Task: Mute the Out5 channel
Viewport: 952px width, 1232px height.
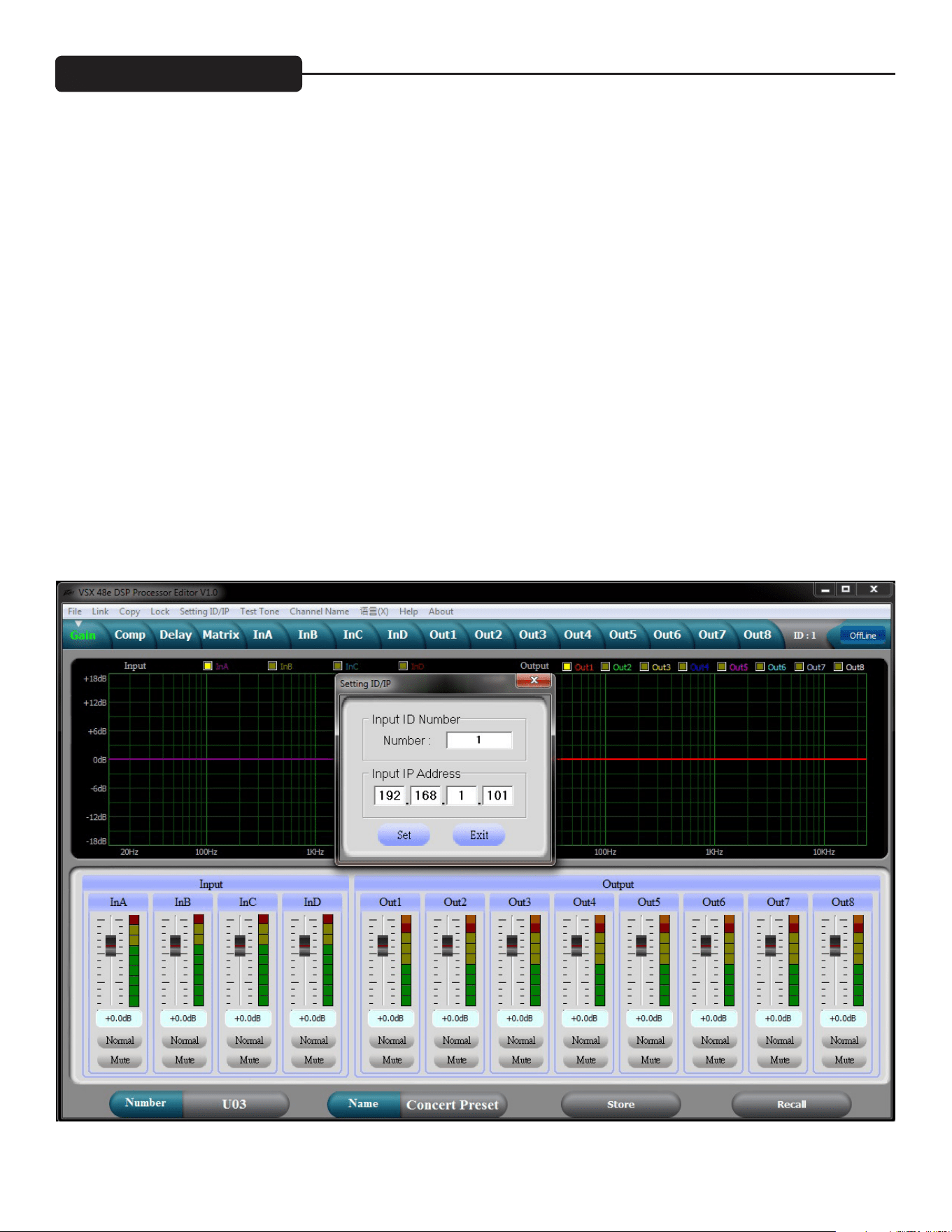Action: (651, 1061)
